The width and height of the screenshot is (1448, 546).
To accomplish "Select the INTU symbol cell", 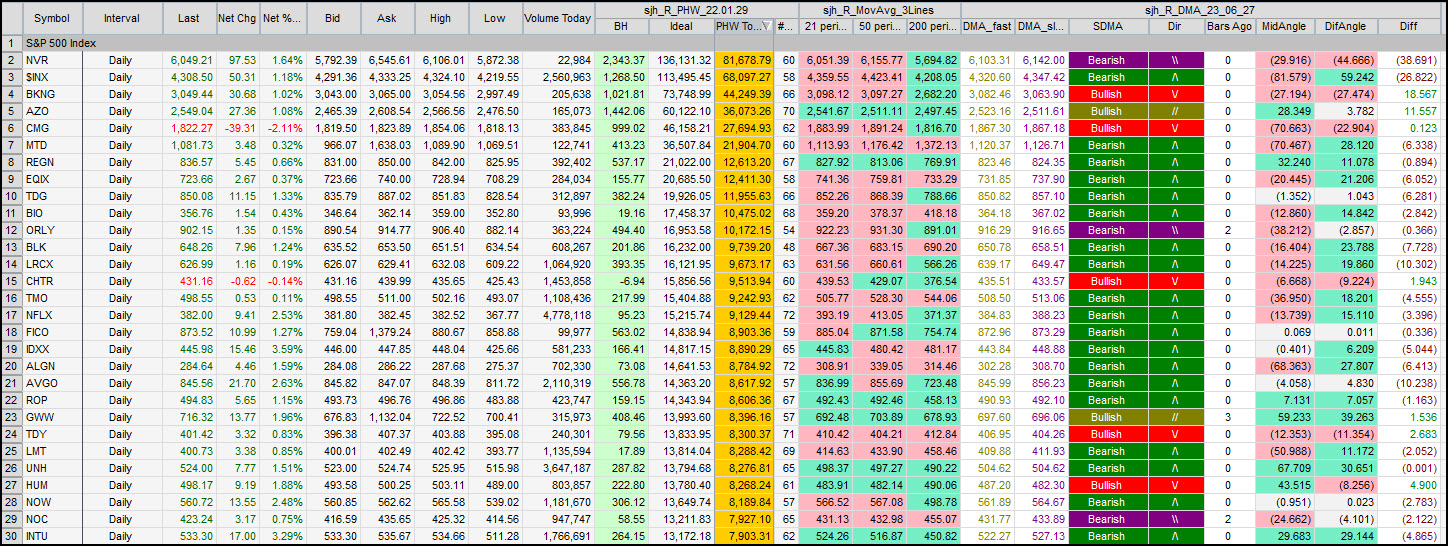I will 51,537.
